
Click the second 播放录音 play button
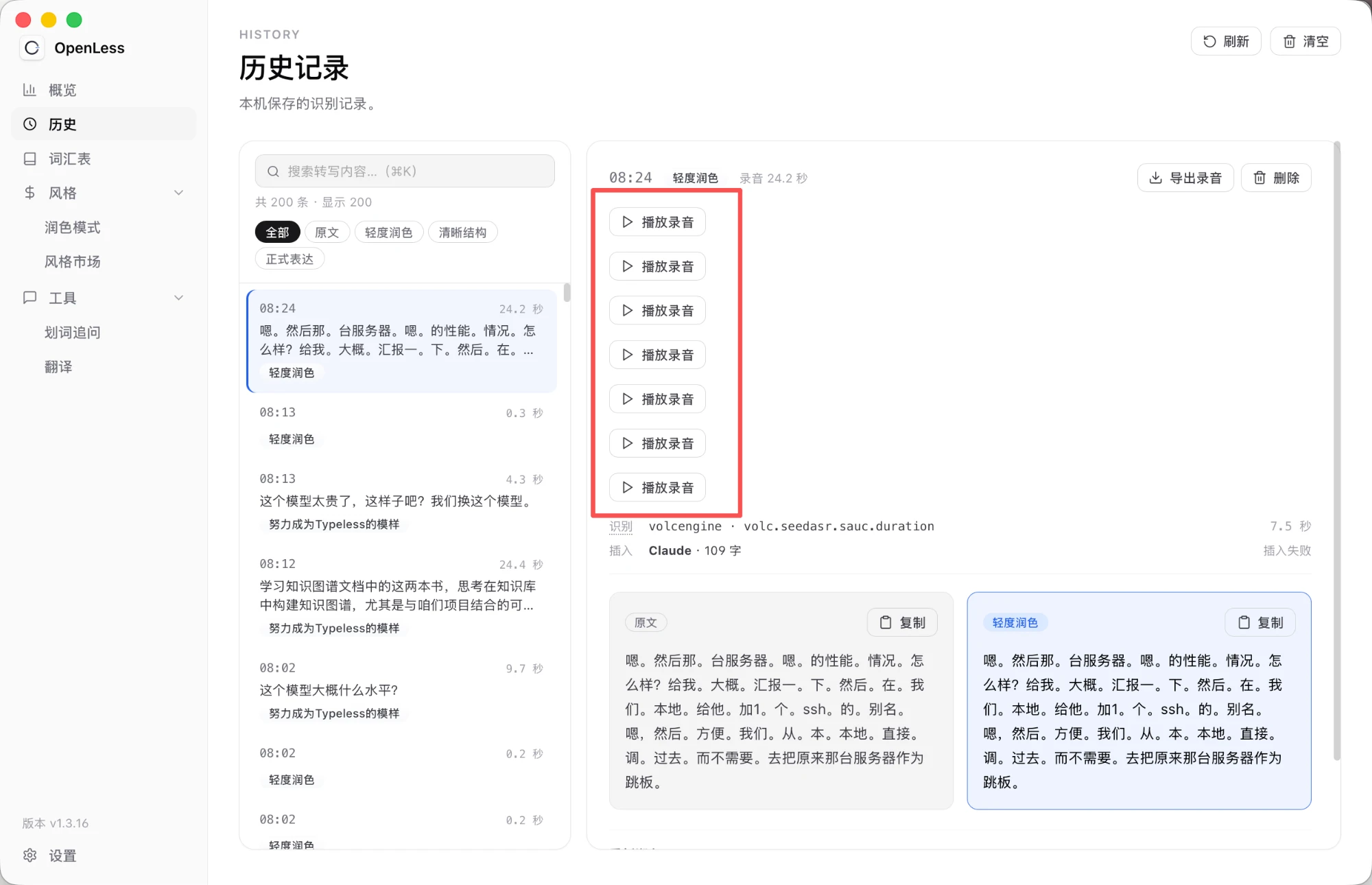[657, 266]
